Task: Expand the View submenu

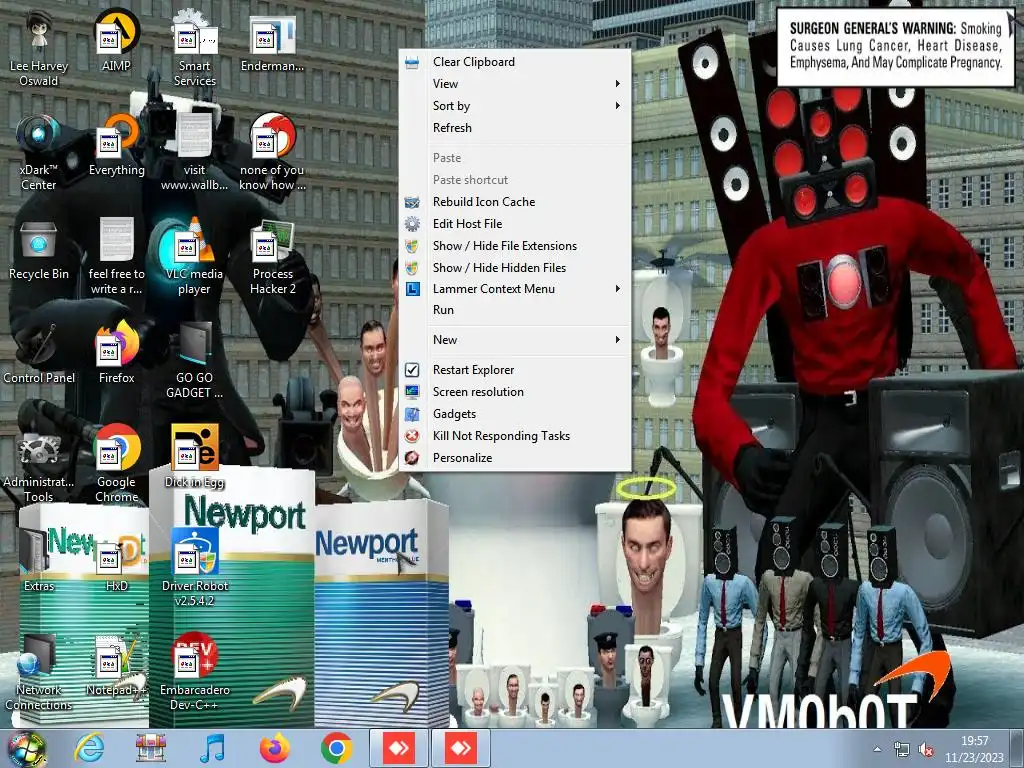Action: tap(515, 84)
